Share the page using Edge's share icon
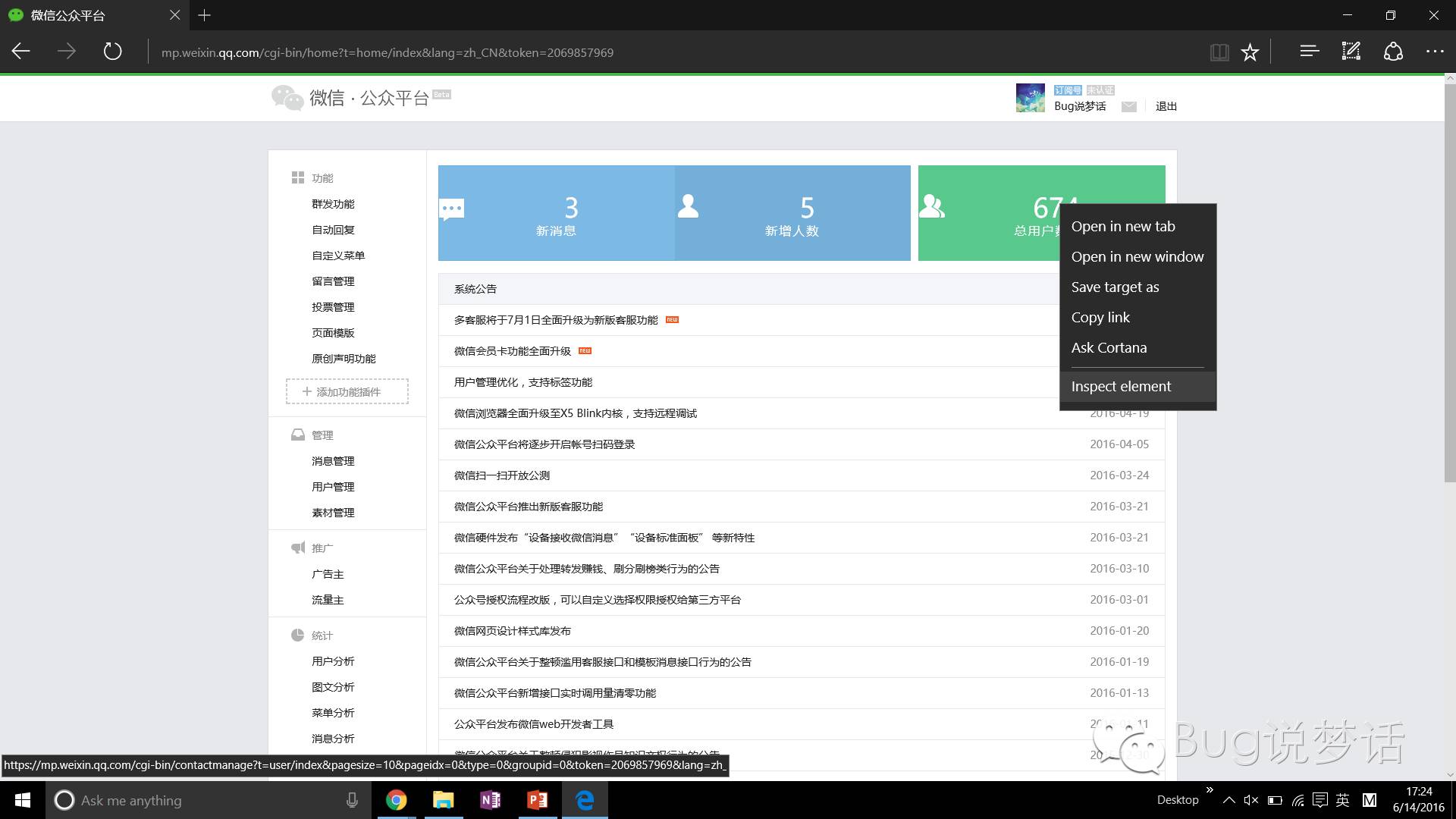The height and width of the screenshot is (819, 1456). 1394,52
